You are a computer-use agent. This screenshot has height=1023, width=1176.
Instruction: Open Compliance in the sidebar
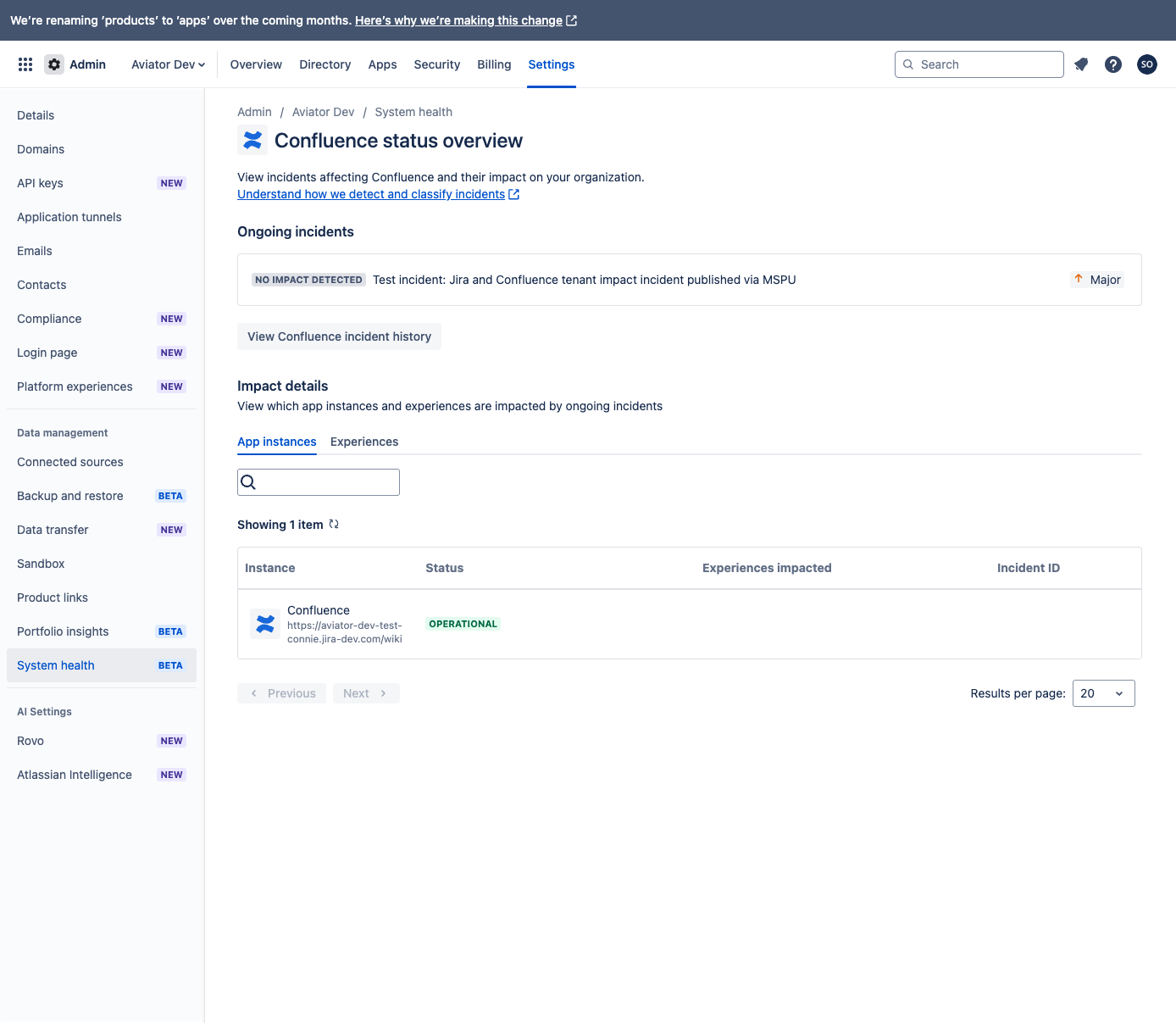tap(102, 319)
